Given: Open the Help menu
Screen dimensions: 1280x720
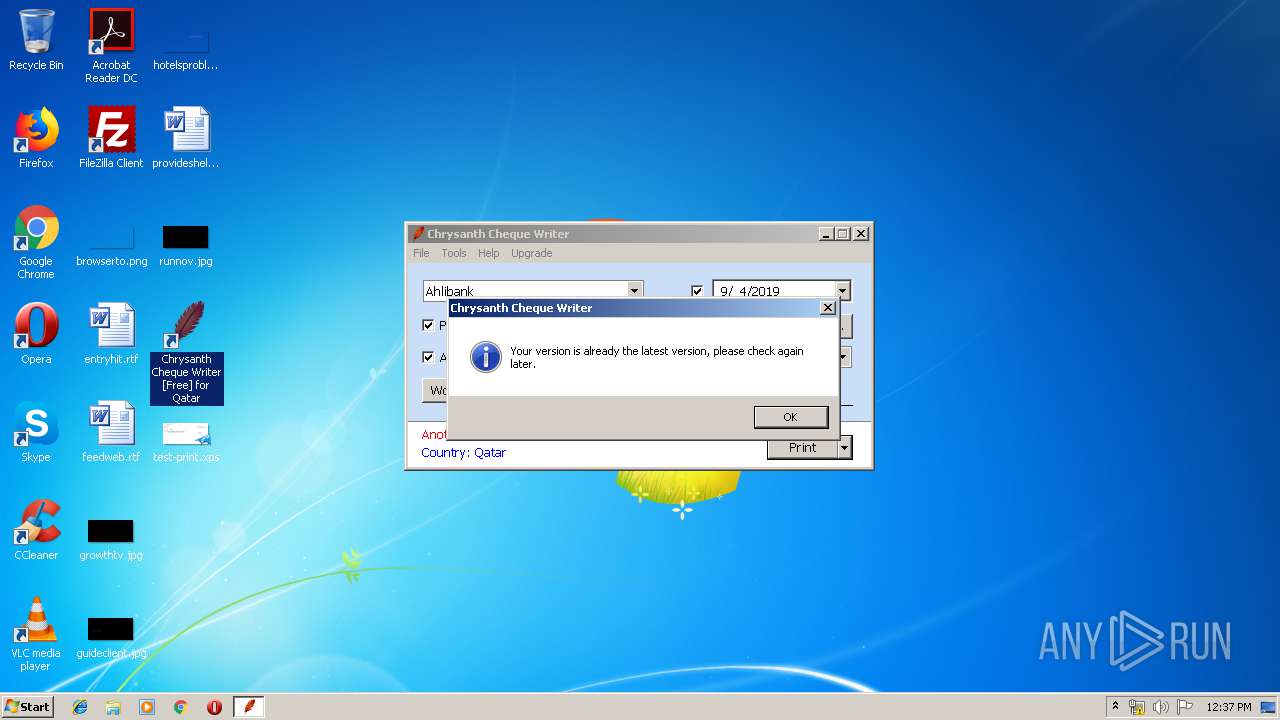Looking at the screenshot, I should pyautogui.click(x=488, y=253).
